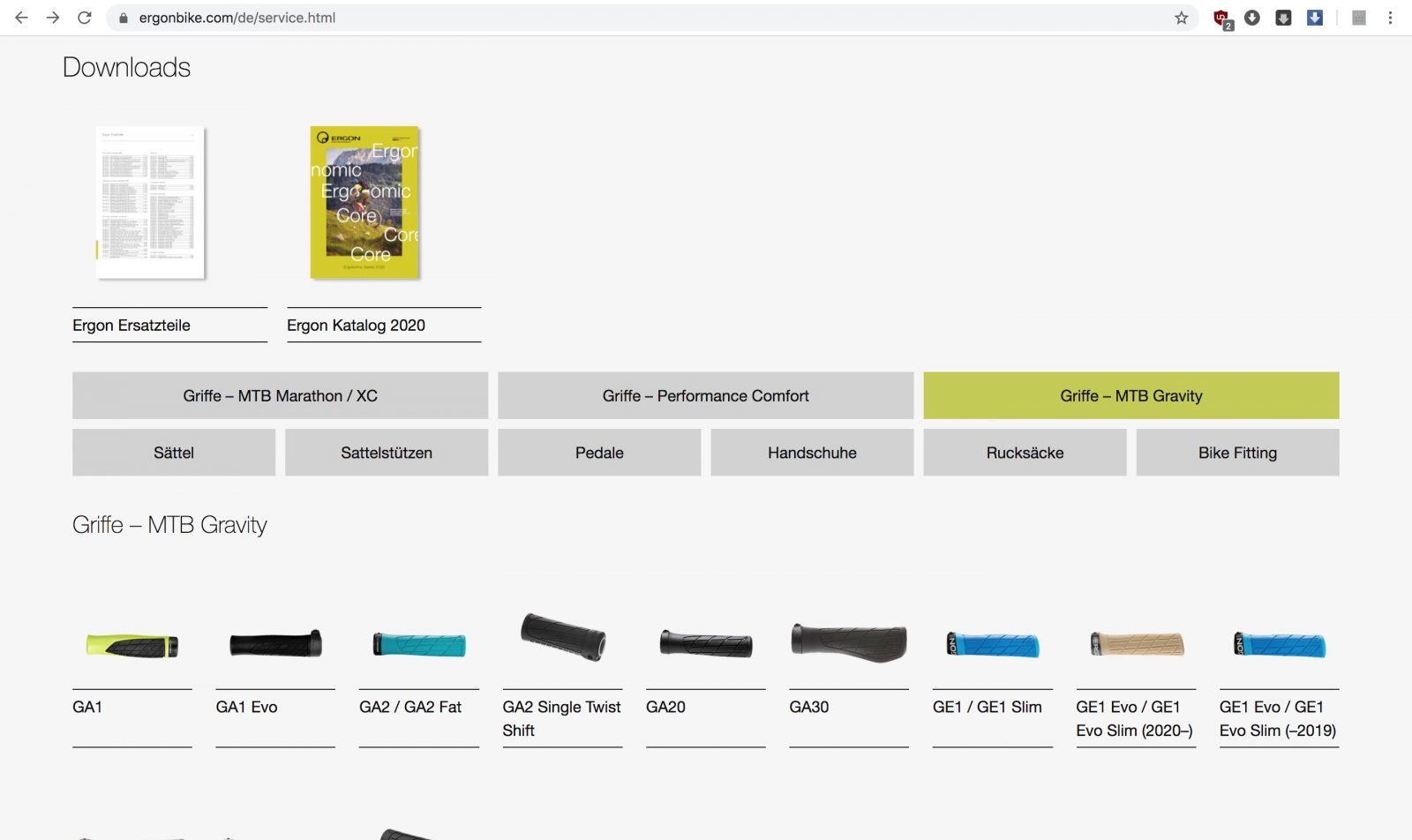Select the green GA1 grip image
1412x840 pixels.
point(132,645)
